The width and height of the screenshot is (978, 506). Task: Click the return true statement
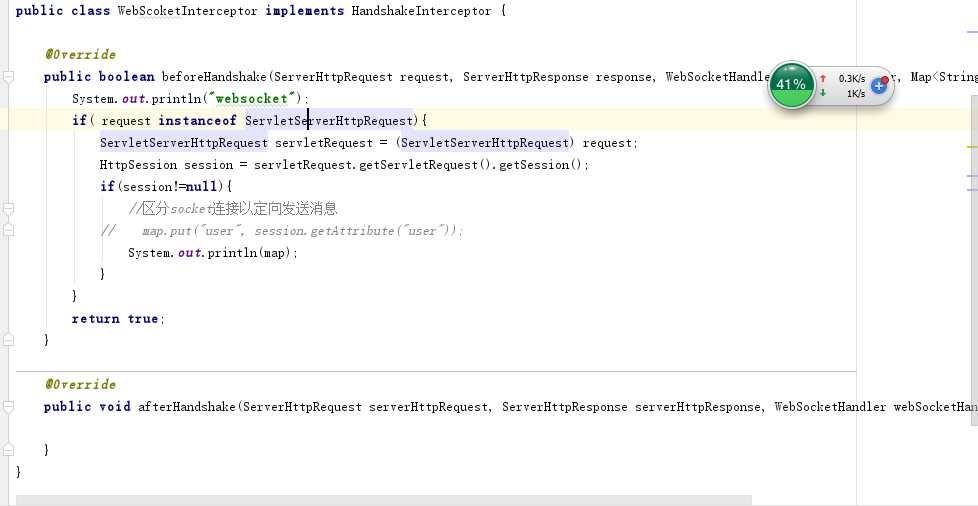(117, 319)
